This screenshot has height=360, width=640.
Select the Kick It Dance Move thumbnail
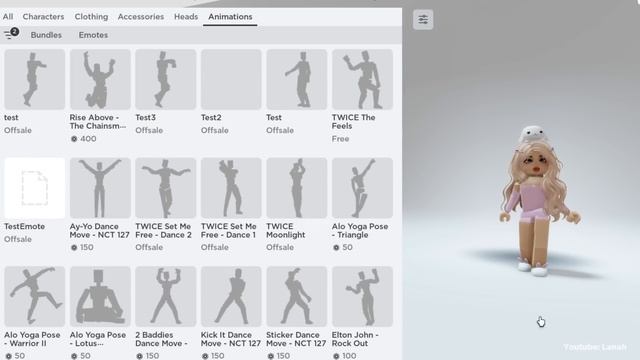click(x=231, y=297)
